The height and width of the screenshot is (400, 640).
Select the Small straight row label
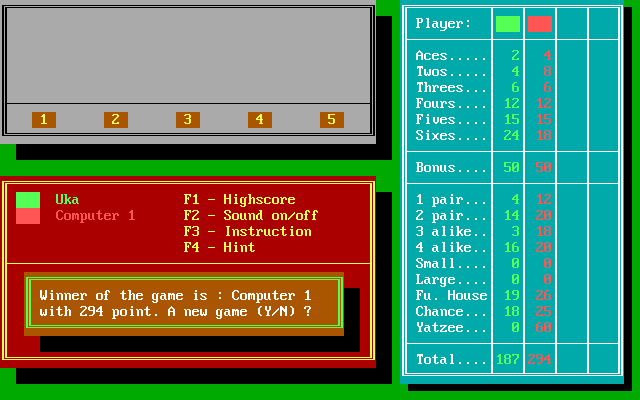coord(451,264)
